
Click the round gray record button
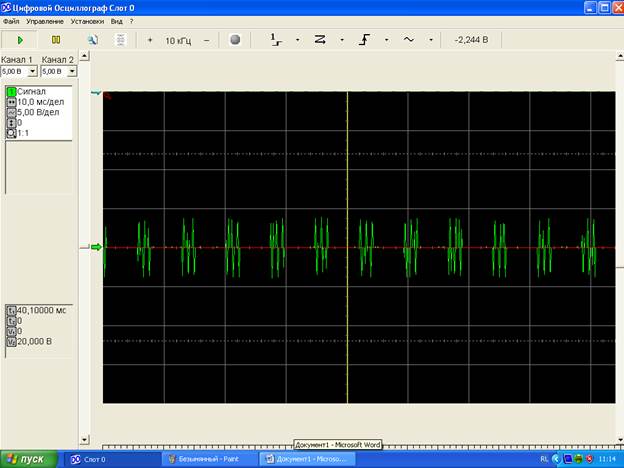pos(235,40)
